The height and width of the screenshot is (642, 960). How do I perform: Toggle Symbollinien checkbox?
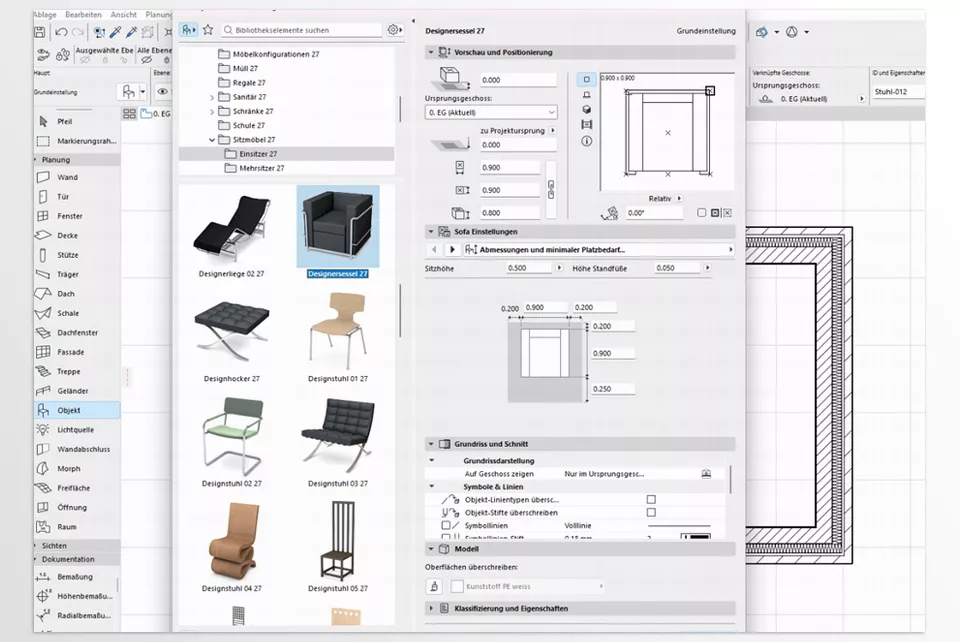(x=446, y=525)
